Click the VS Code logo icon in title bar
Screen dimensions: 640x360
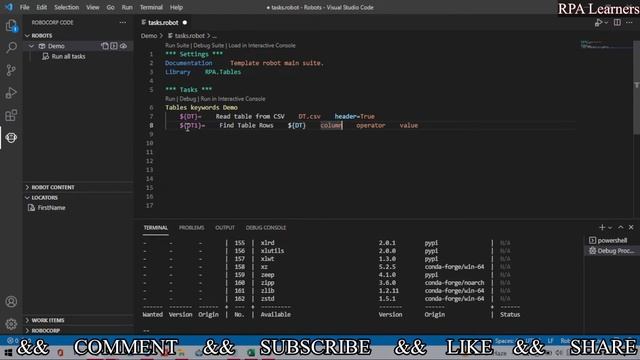9,7
